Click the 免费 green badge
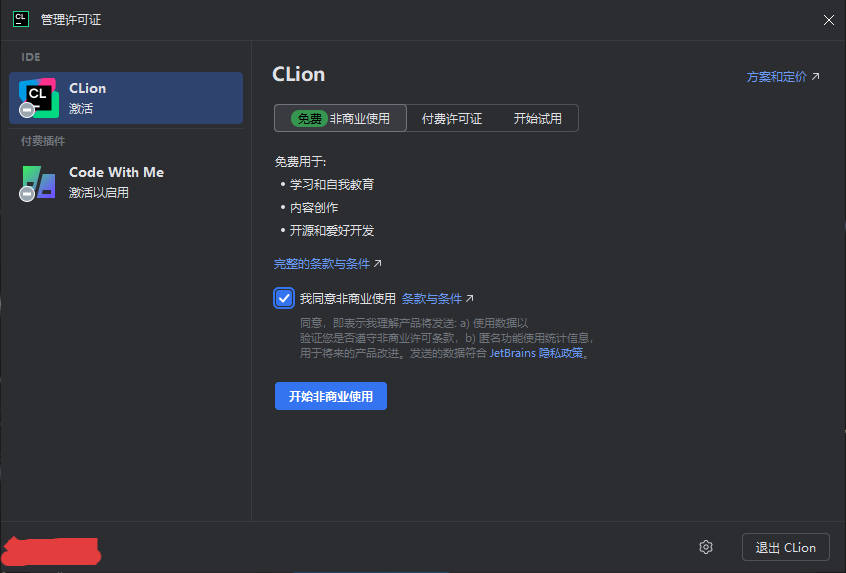Viewport: 846px width, 573px height. (309, 118)
